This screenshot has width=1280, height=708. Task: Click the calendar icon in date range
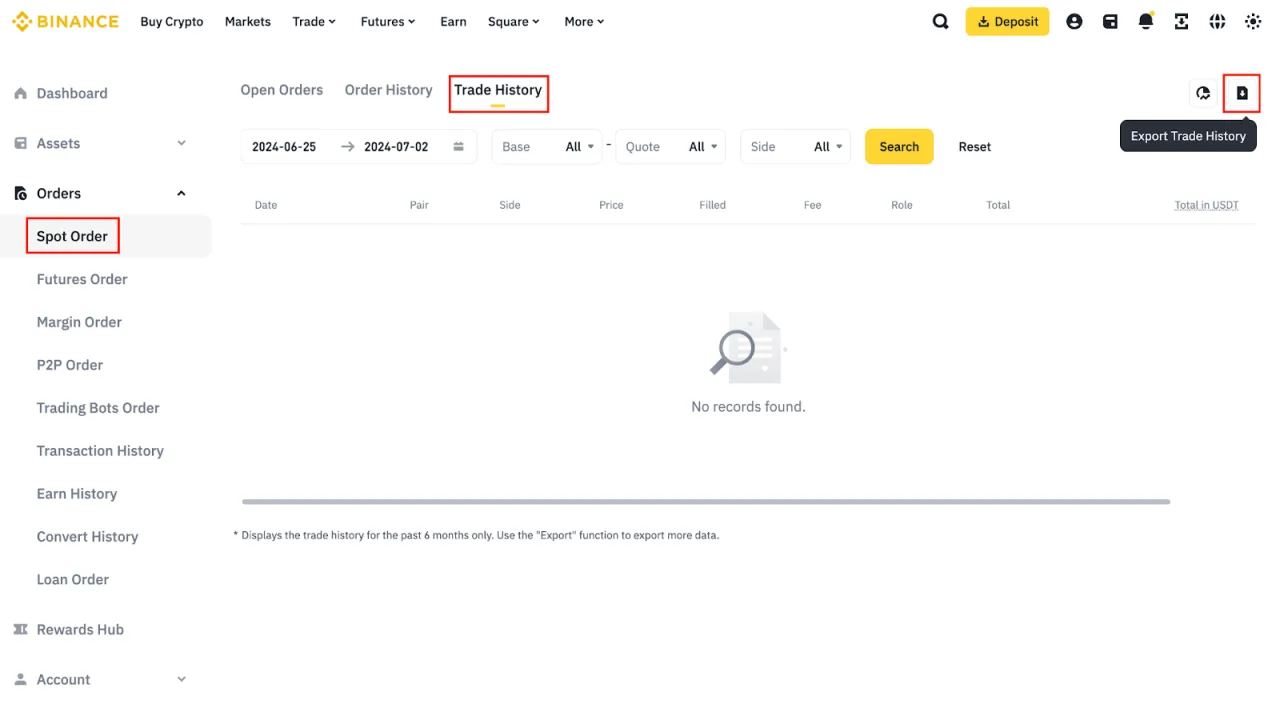click(458, 147)
